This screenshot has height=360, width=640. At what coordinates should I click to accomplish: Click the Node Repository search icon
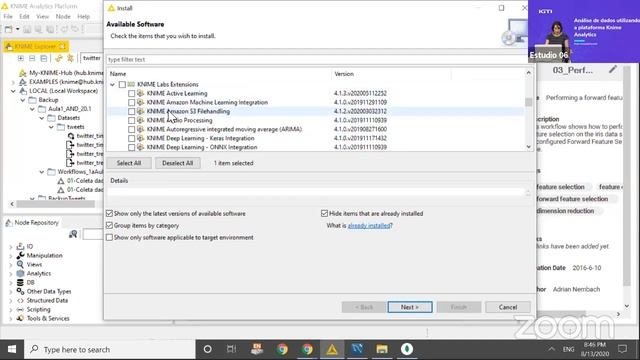coord(73,234)
